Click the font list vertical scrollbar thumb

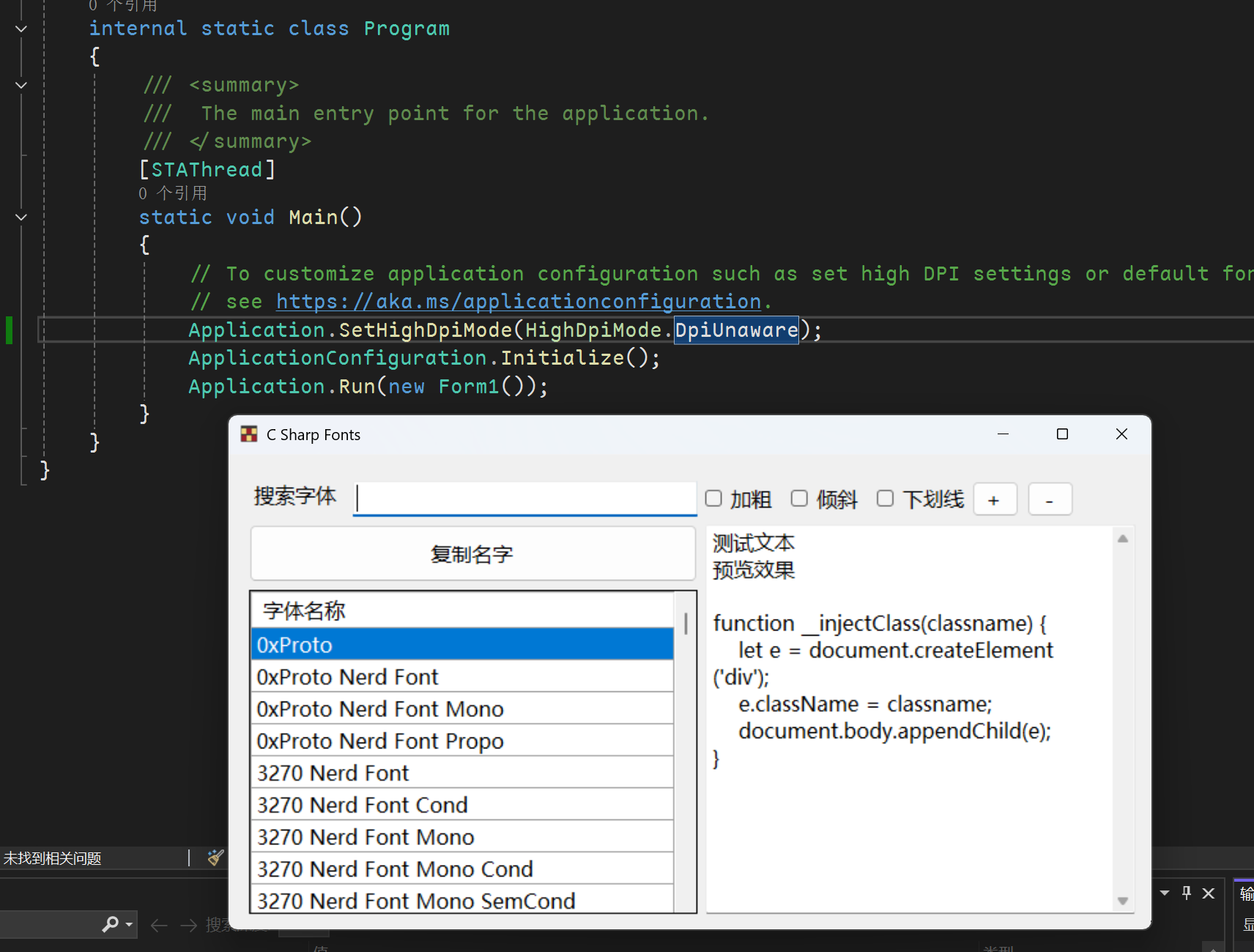coord(686,623)
